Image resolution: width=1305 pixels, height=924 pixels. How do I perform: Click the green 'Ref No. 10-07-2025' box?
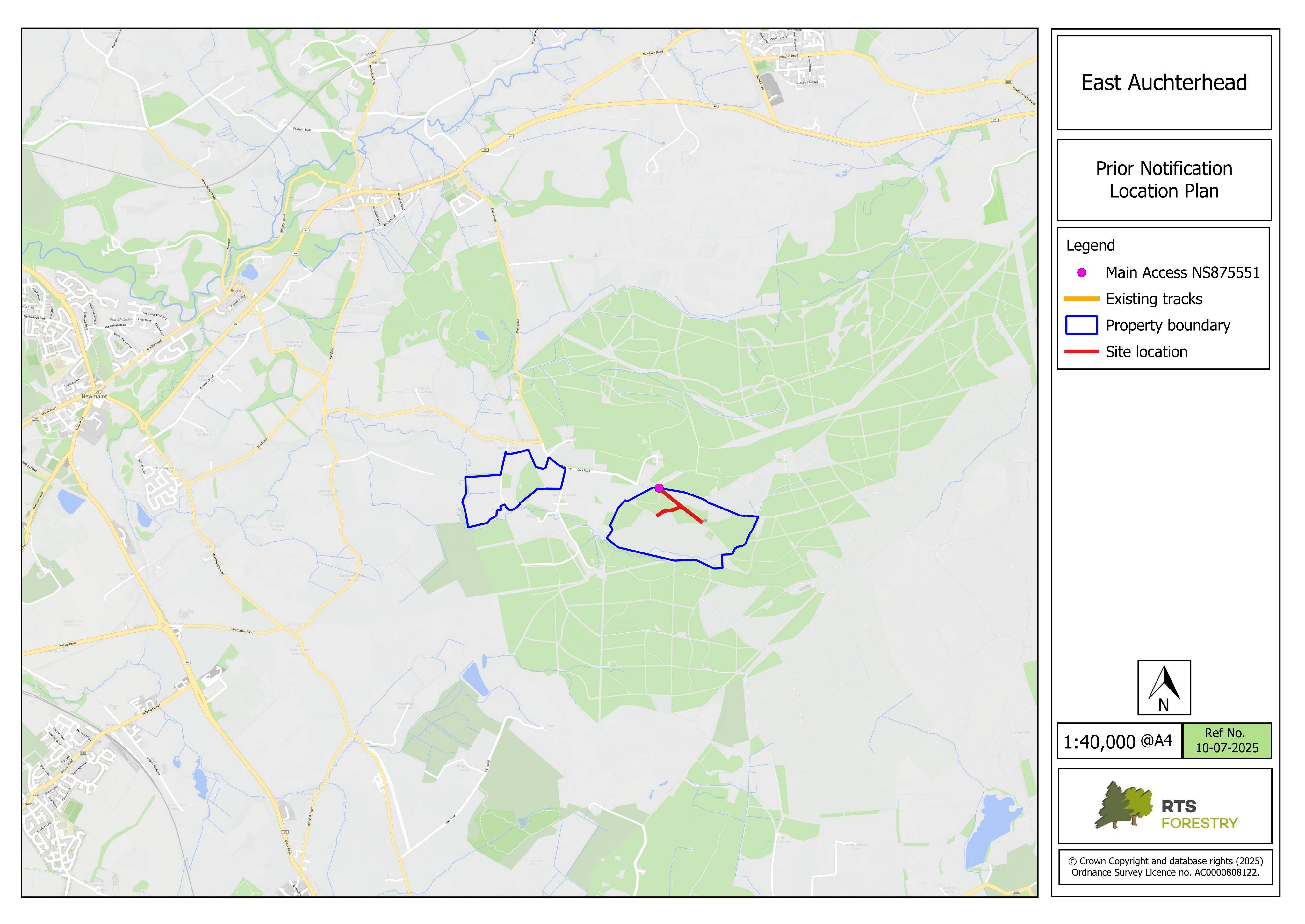pos(1227,741)
